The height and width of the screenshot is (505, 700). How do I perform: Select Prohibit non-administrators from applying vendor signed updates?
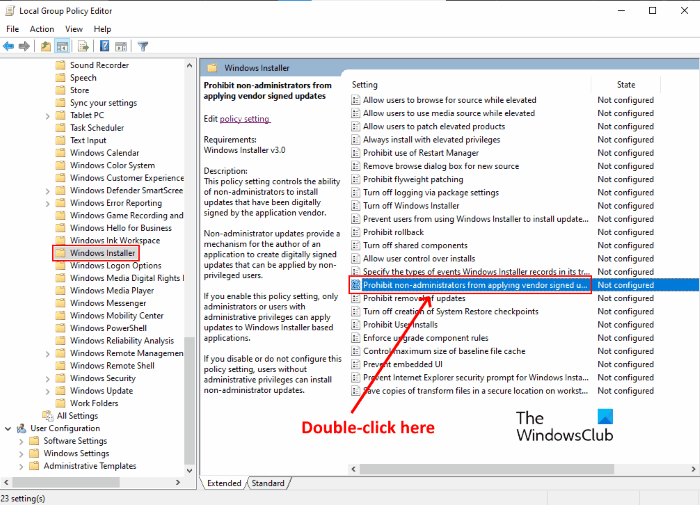pos(475,285)
